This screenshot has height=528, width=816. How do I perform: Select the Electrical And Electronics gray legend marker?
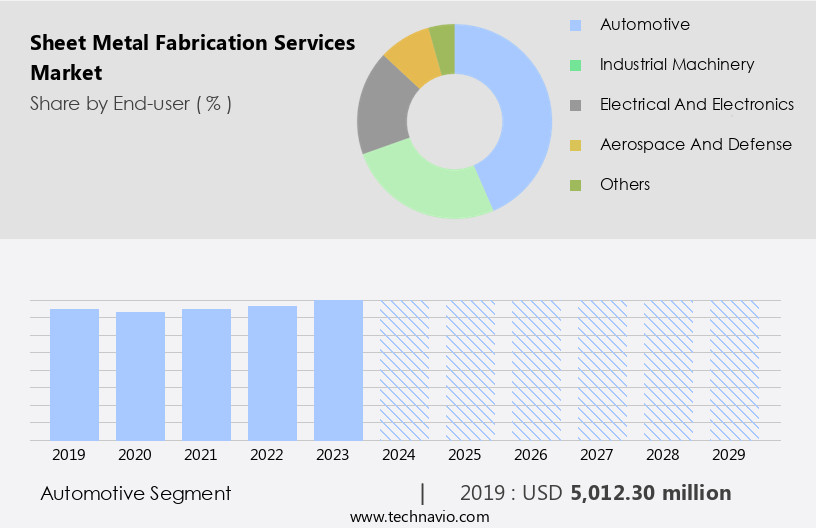575,105
